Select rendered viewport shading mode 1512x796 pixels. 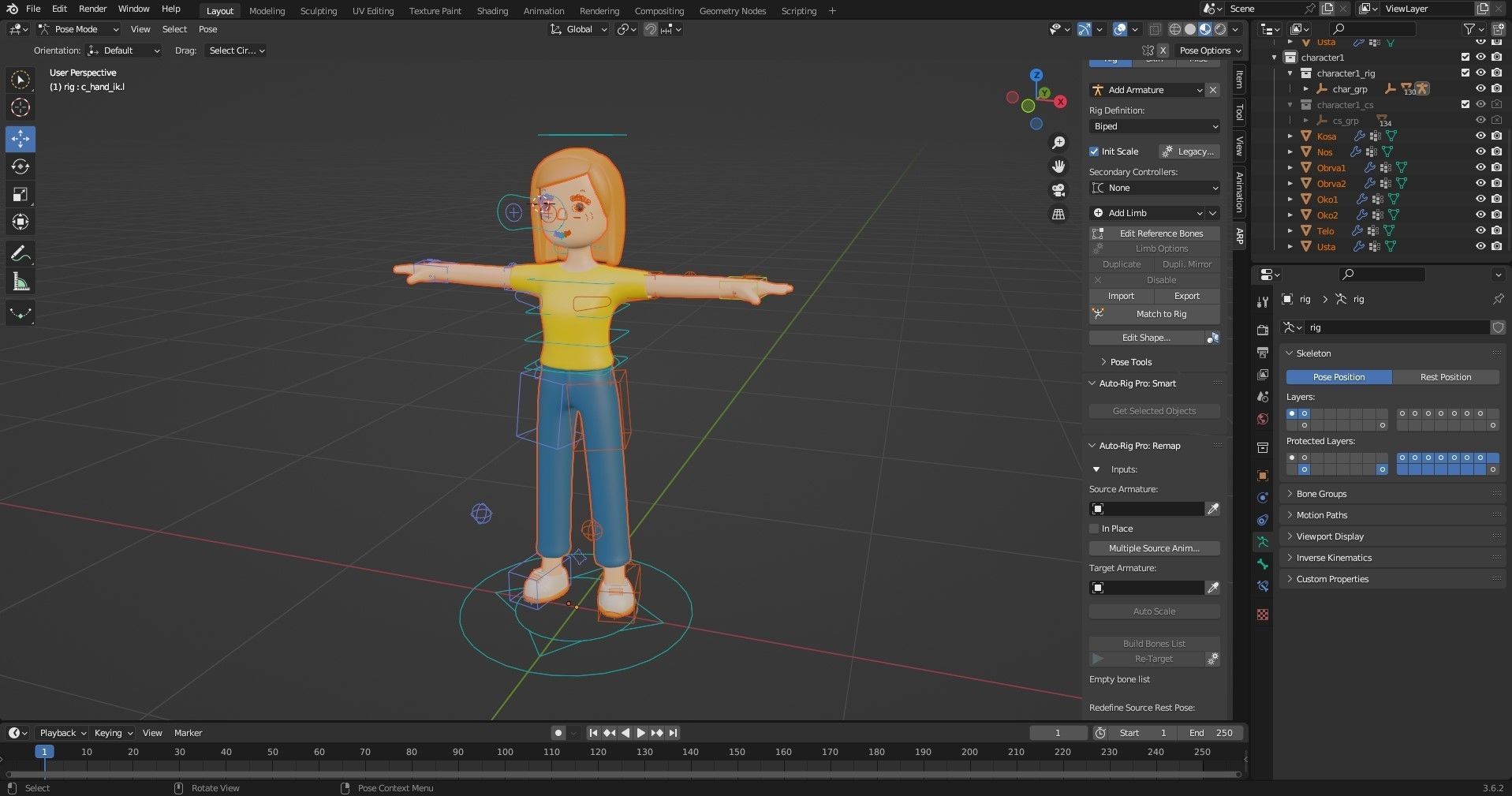pos(1220,29)
